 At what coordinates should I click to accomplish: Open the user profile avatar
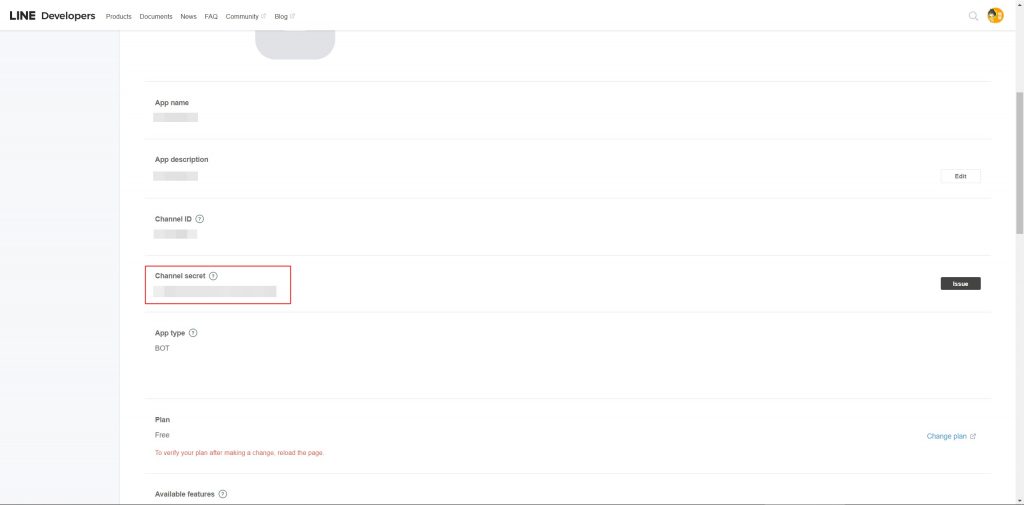tap(995, 16)
